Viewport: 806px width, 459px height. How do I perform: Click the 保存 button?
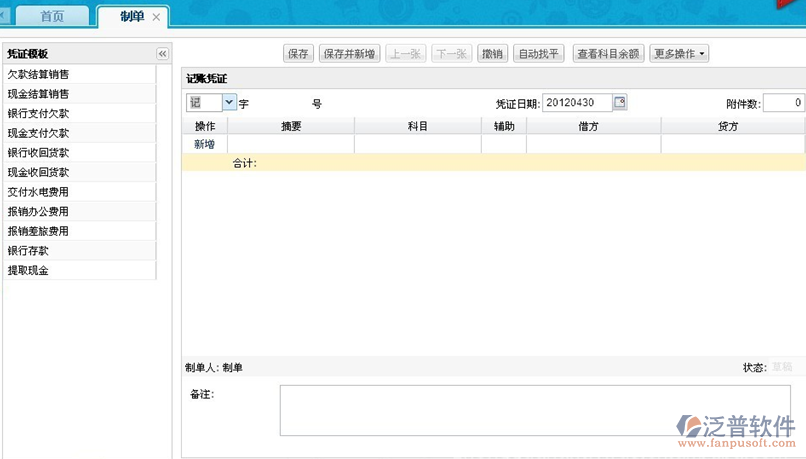tap(298, 54)
